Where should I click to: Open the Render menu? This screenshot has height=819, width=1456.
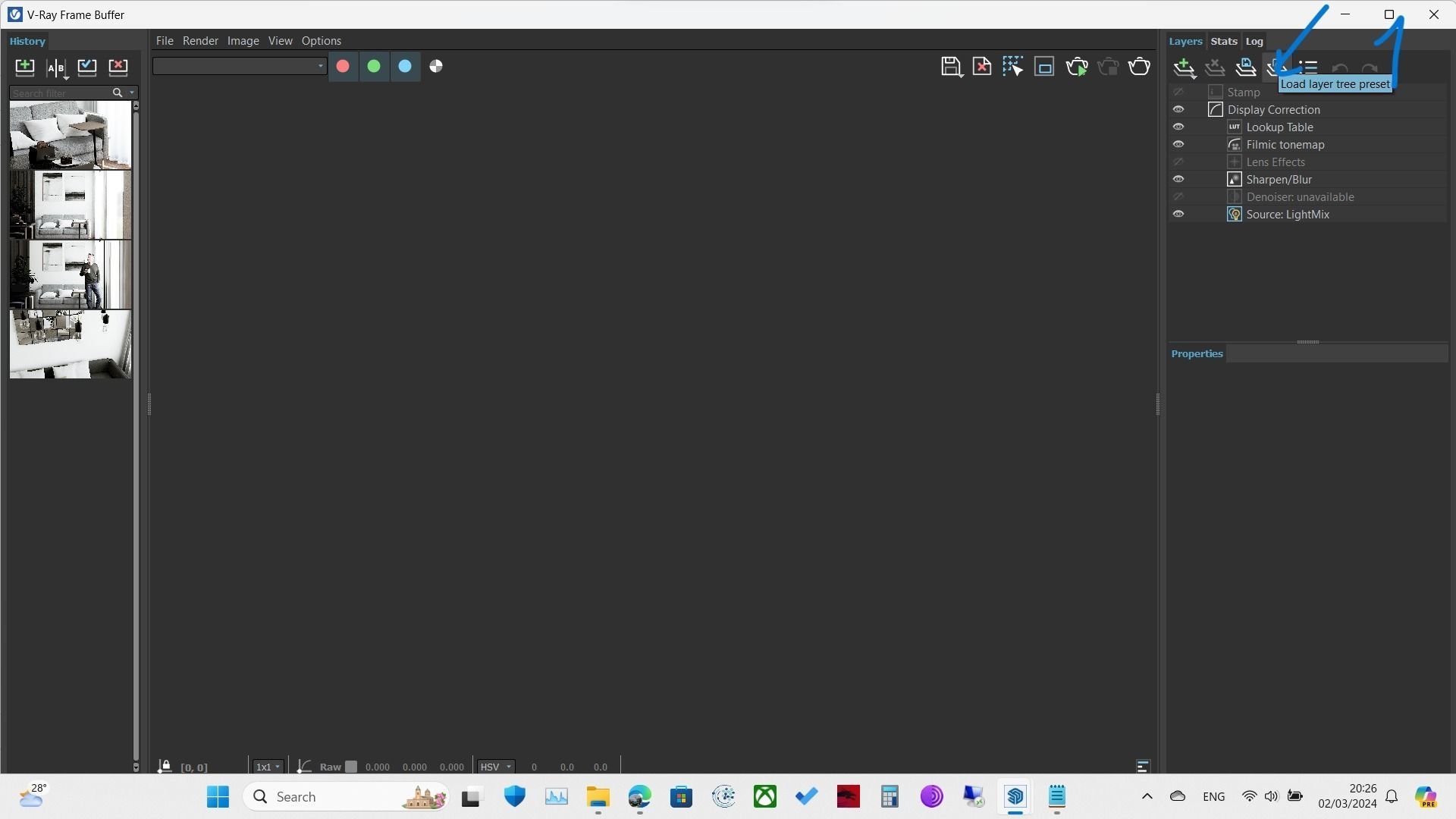coord(200,41)
